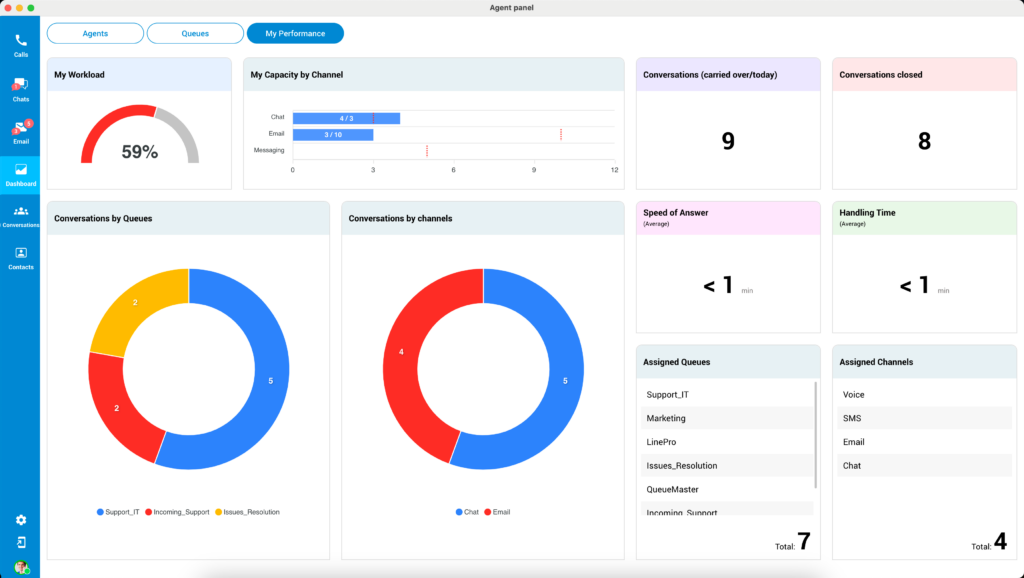1024x578 pixels.
Task: Select QueueMaster in Assigned Queues list
Action: [727, 489]
